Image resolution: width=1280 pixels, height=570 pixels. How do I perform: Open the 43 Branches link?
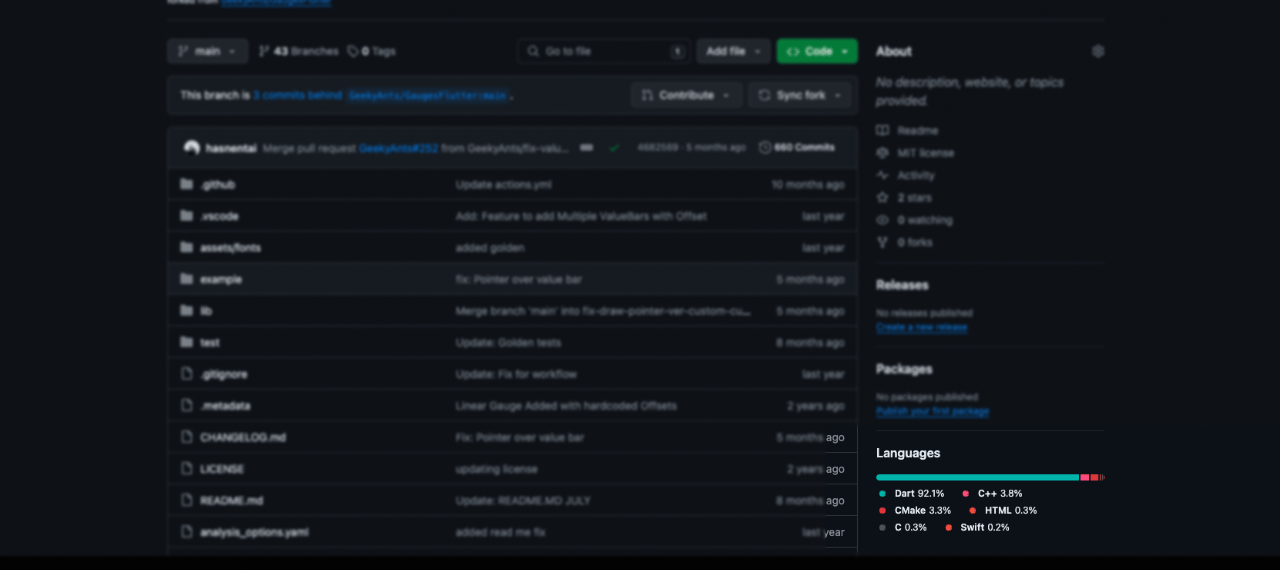[x=298, y=51]
